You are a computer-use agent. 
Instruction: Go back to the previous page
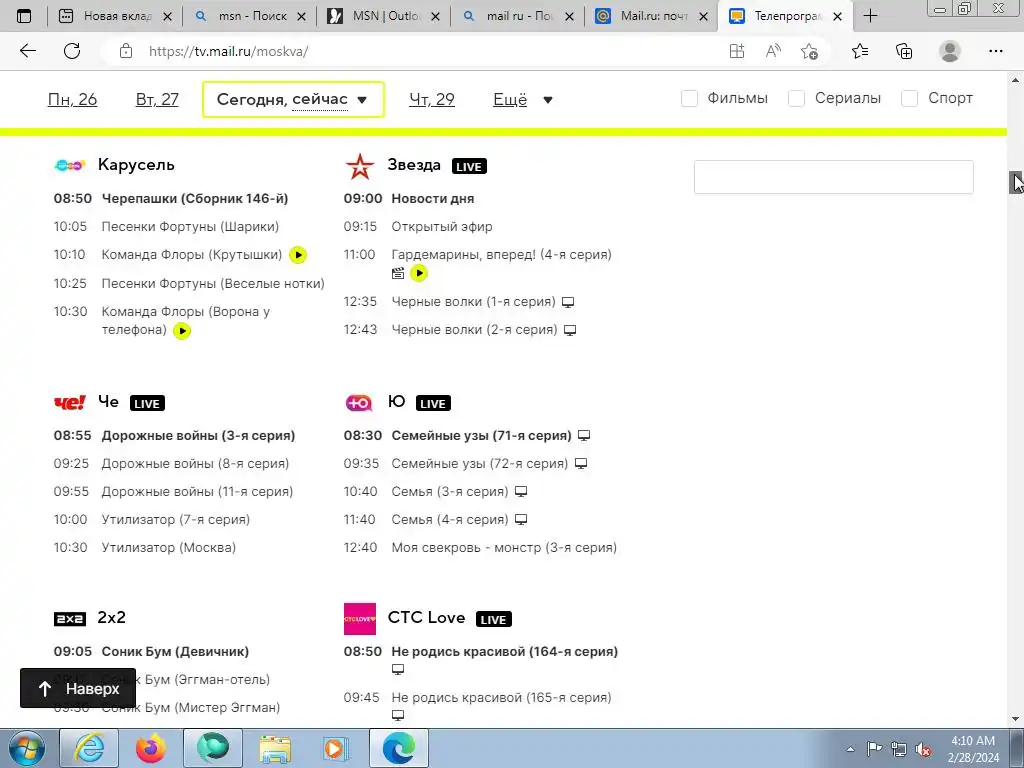(27, 51)
